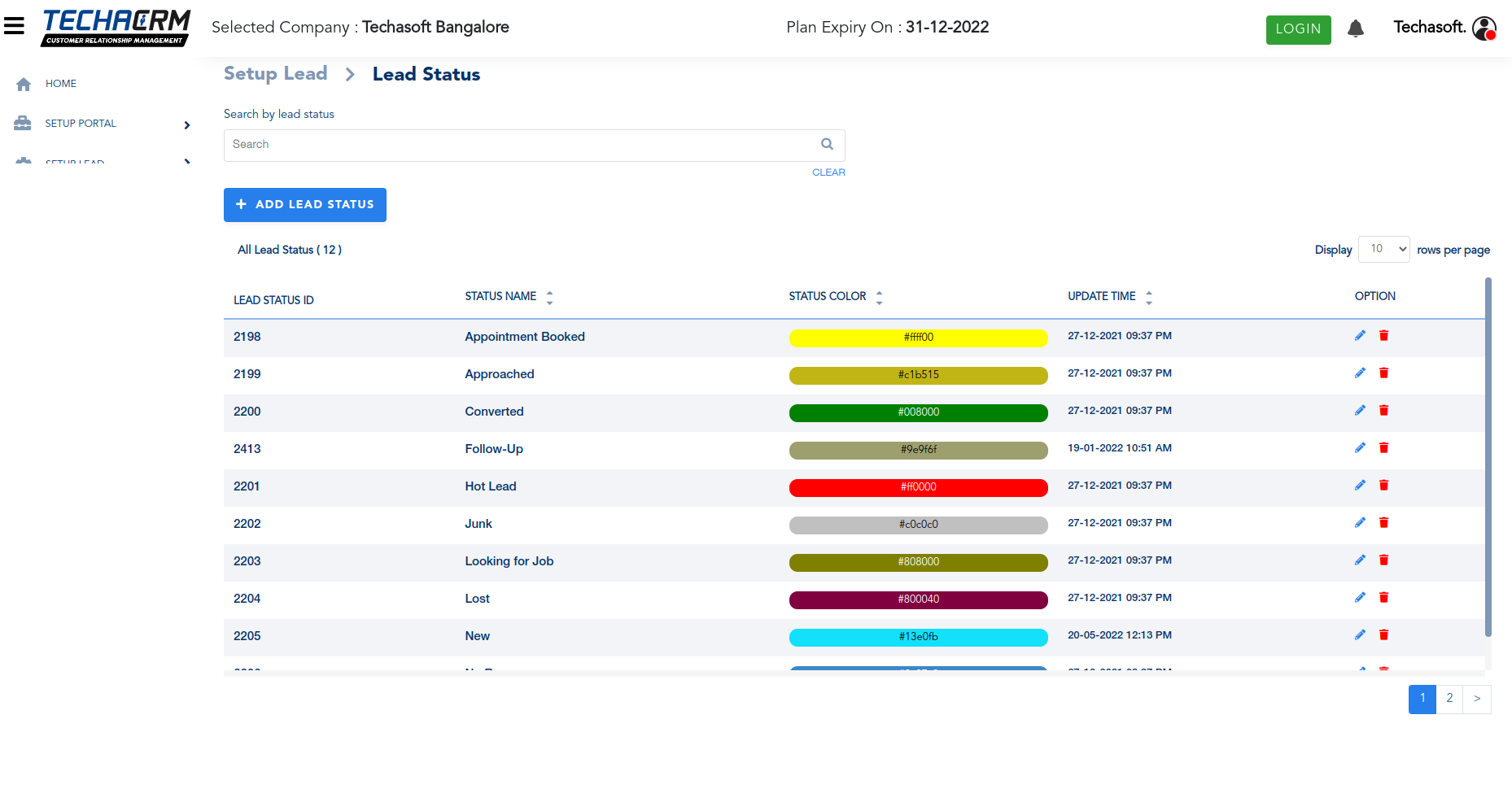Click the green #008000 color swatch
Screen dimensions: 1512x789
pyautogui.click(x=918, y=412)
